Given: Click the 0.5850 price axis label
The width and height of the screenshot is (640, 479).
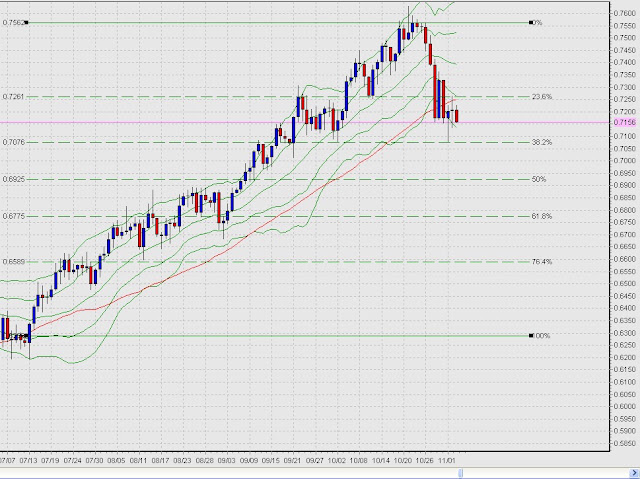Looking at the screenshot, I should point(624,443).
